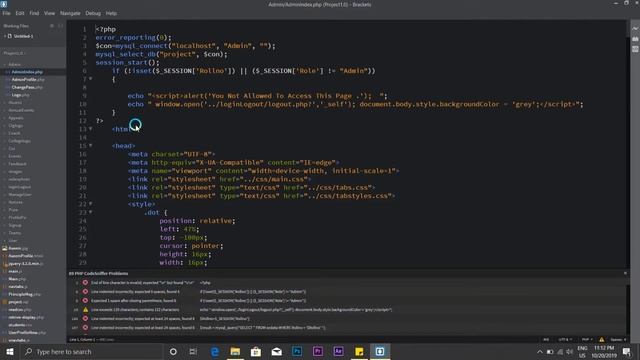This screenshot has width=640, height=360.
Task: Open AdminIndex.php in file tree
Action: click(x=27, y=72)
